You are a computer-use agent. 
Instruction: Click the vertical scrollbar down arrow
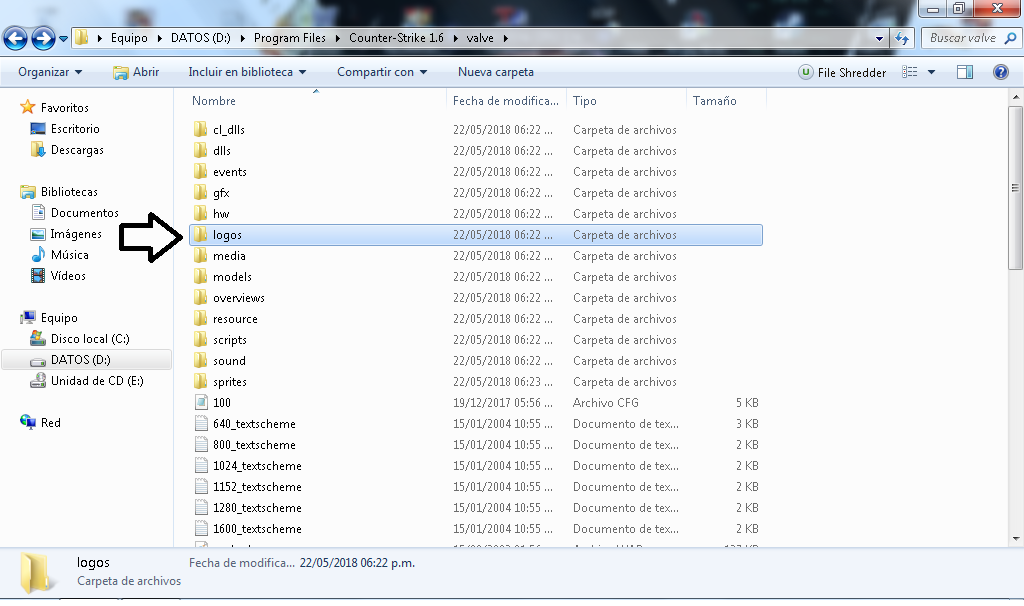pyautogui.click(x=1015, y=539)
